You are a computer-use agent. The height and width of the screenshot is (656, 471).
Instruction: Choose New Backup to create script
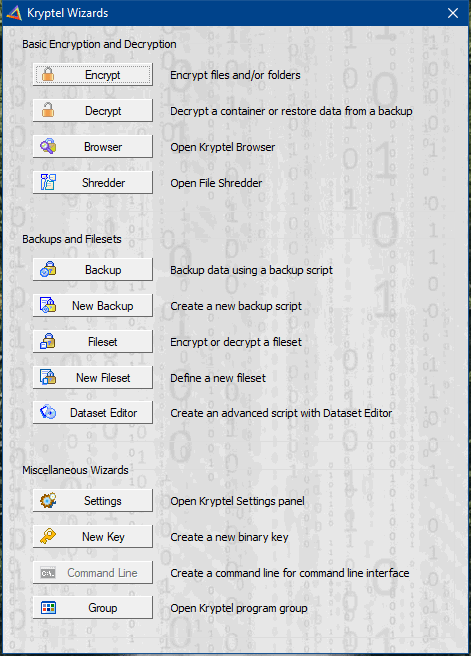pos(93,305)
